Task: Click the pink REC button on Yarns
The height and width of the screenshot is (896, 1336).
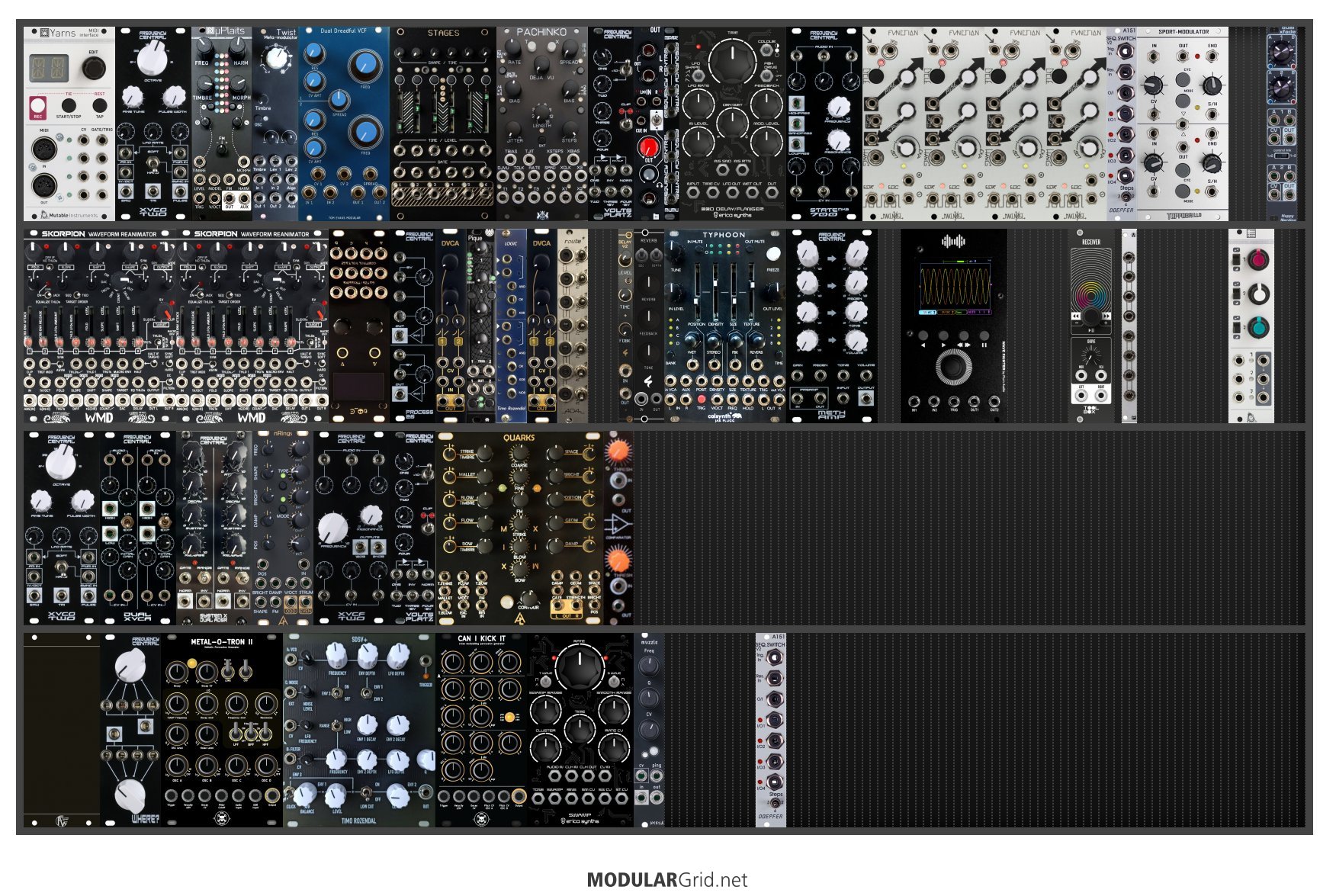Action: click(37, 106)
